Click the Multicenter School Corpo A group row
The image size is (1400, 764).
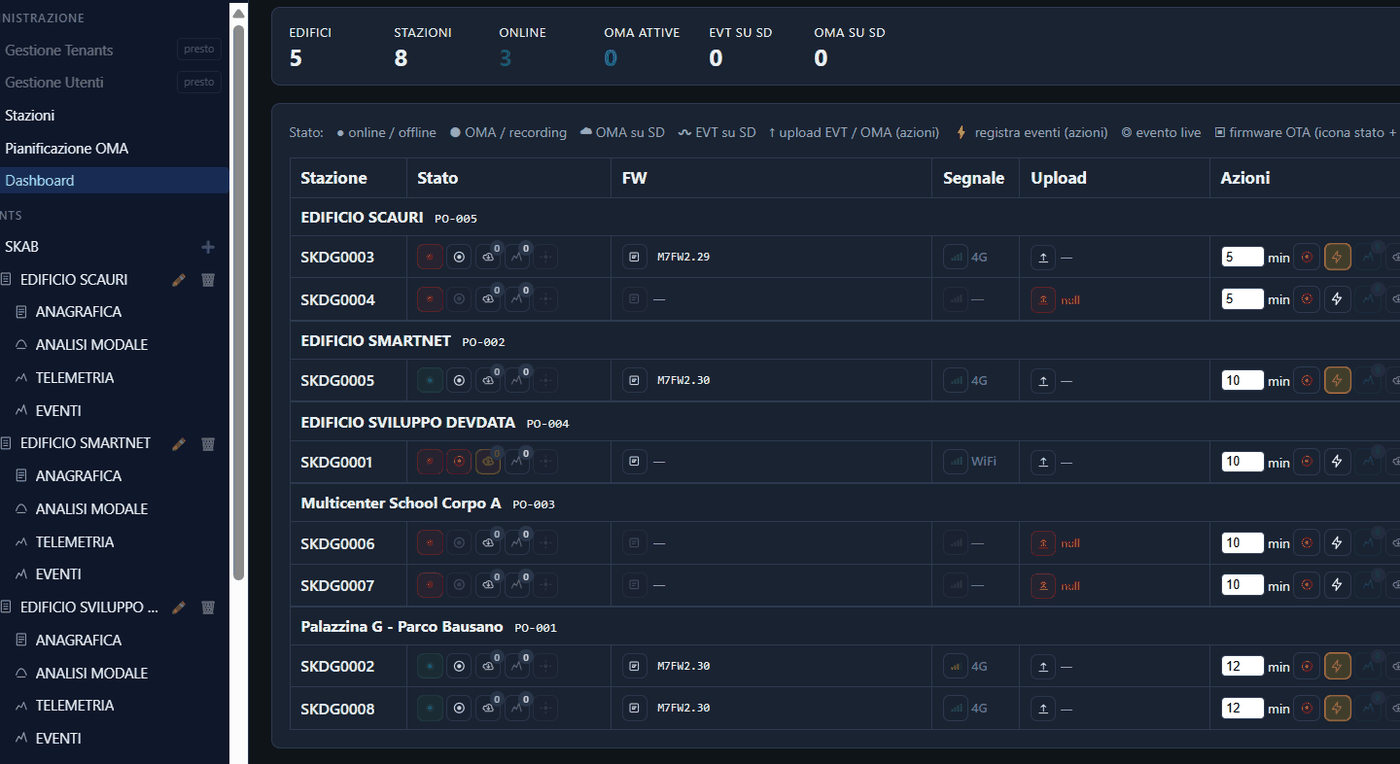click(x=845, y=503)
